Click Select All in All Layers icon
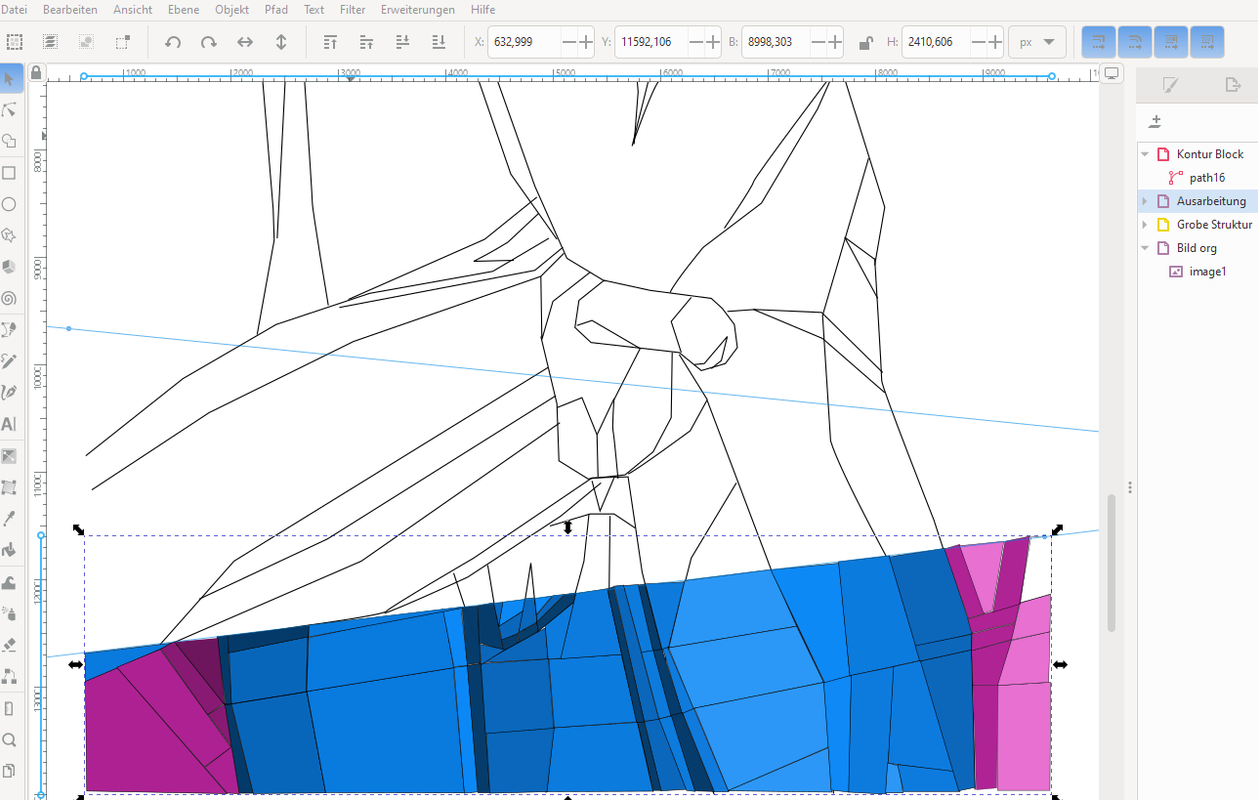Screen dimensions: 1258x800 point(50,42)
